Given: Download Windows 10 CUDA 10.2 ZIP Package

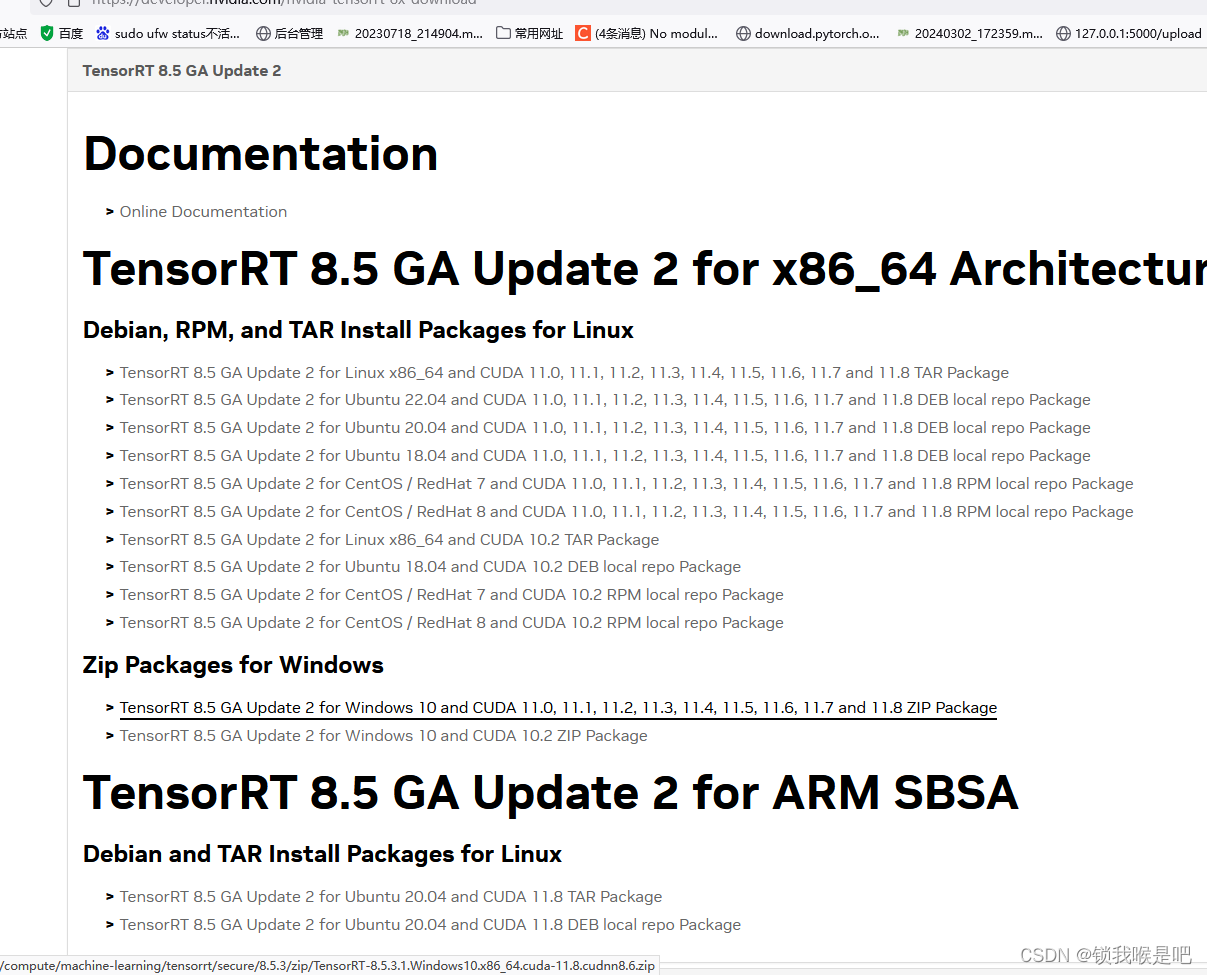Looking at the screenshot, I should [384, 736].
